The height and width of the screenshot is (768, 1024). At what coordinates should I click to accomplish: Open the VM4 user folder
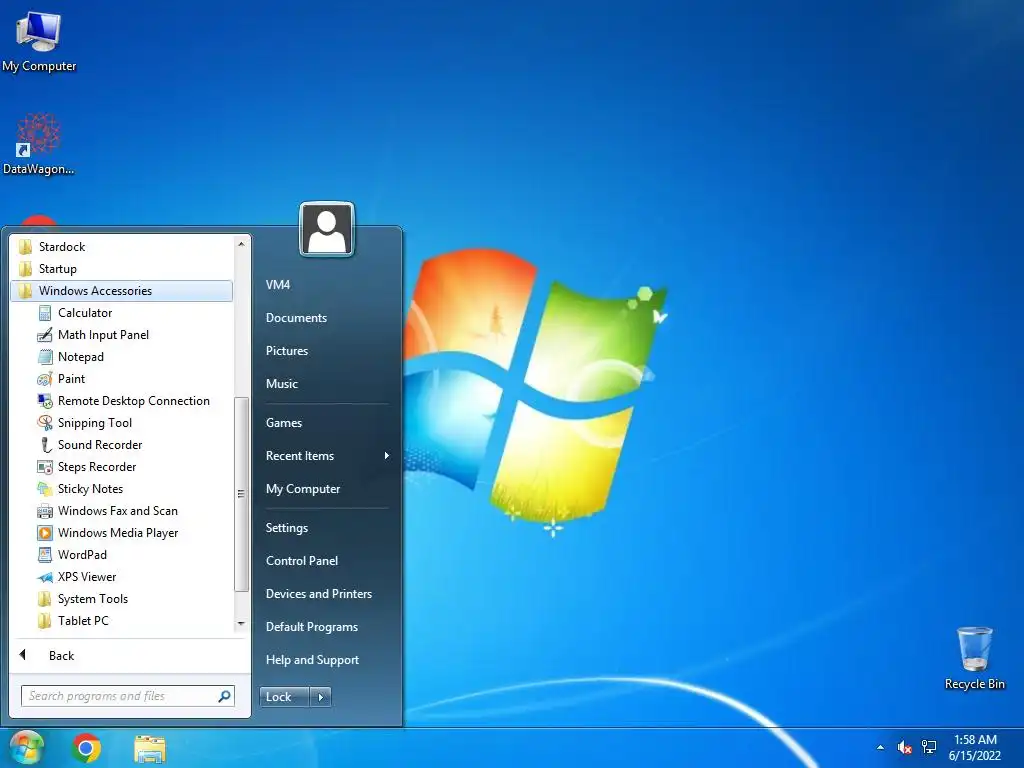click(278, 285)
